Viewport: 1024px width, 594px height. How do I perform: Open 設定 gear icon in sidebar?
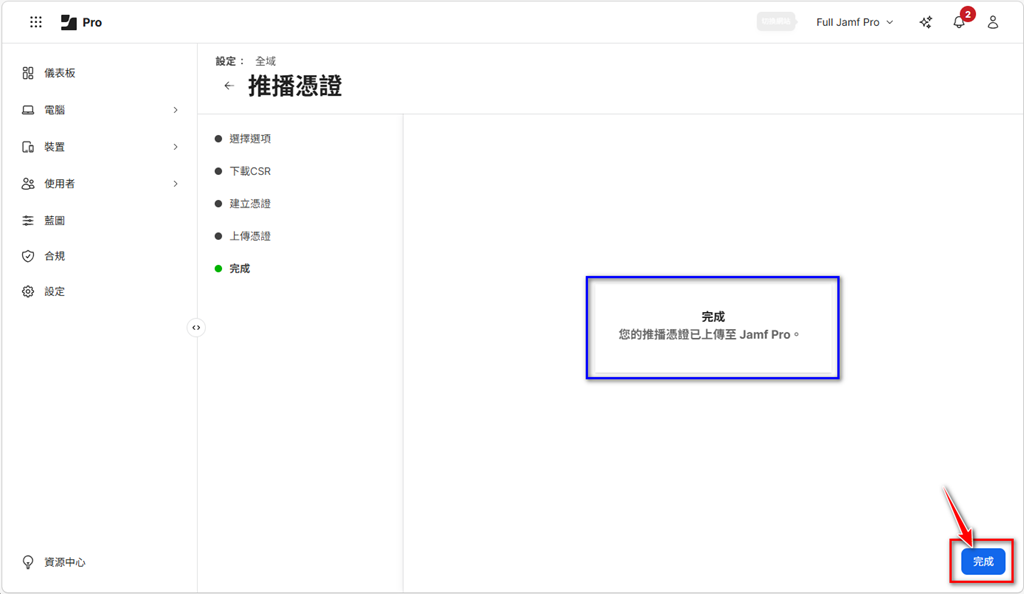point(28,292)
